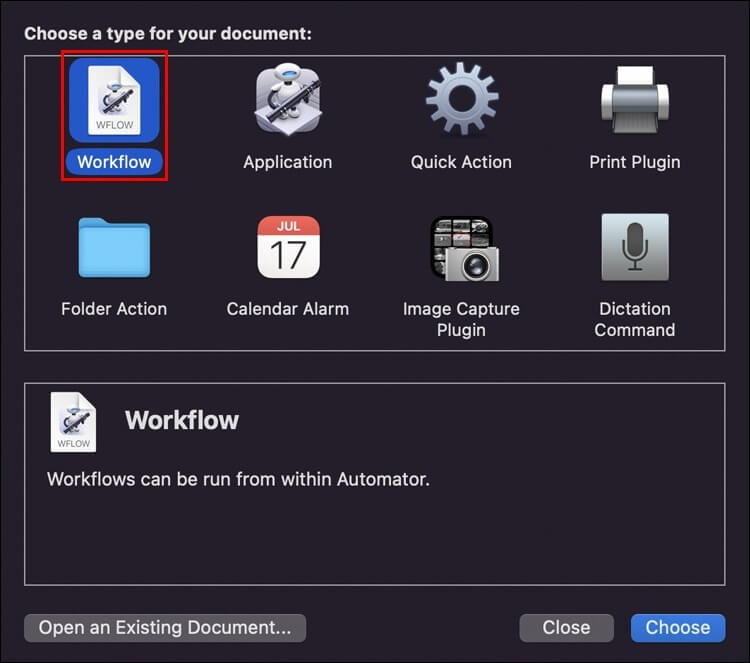Select the Application robot icon
Viewport: 750px width, 663px height.
tap(288, 99)
